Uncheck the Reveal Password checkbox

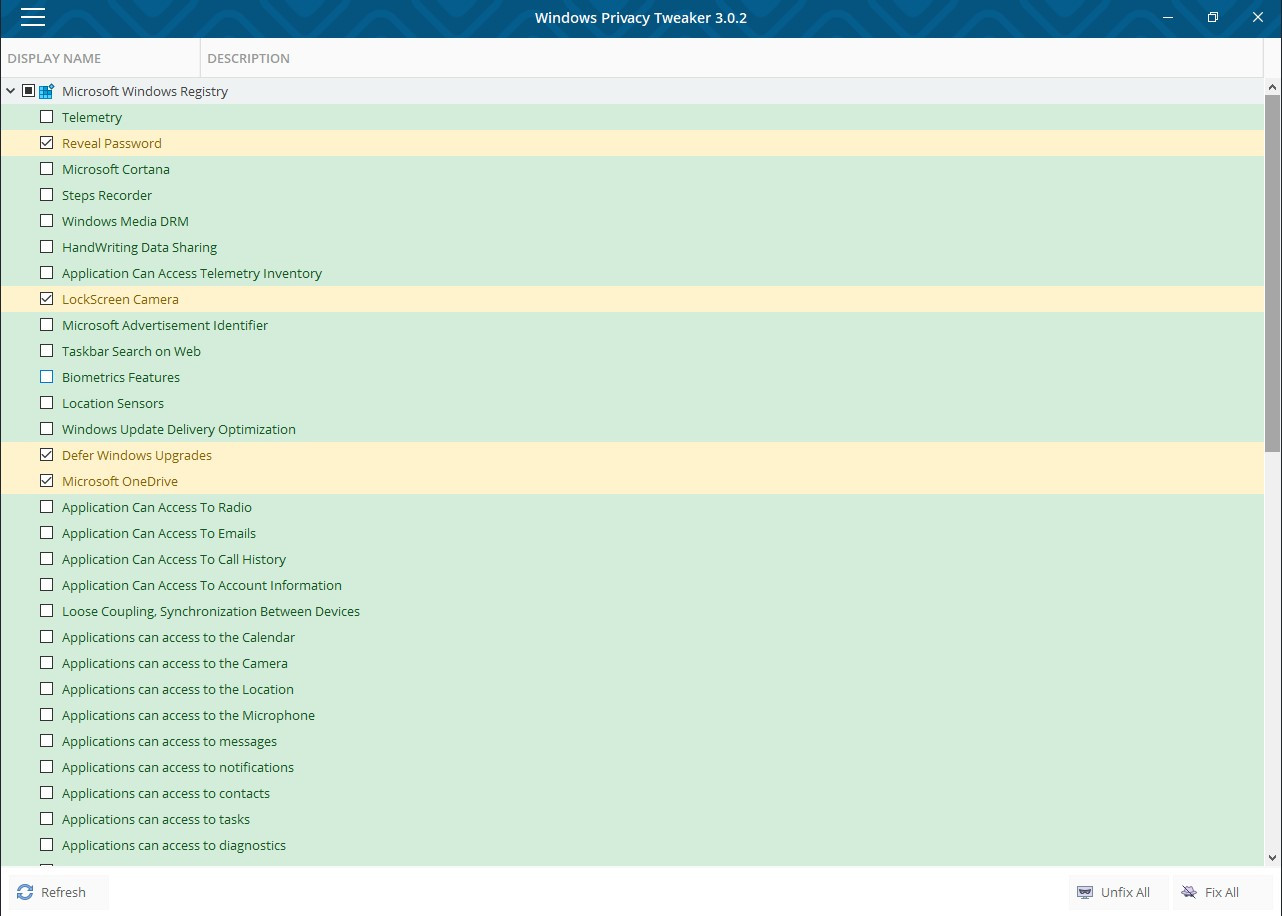[x=46, y=143]
